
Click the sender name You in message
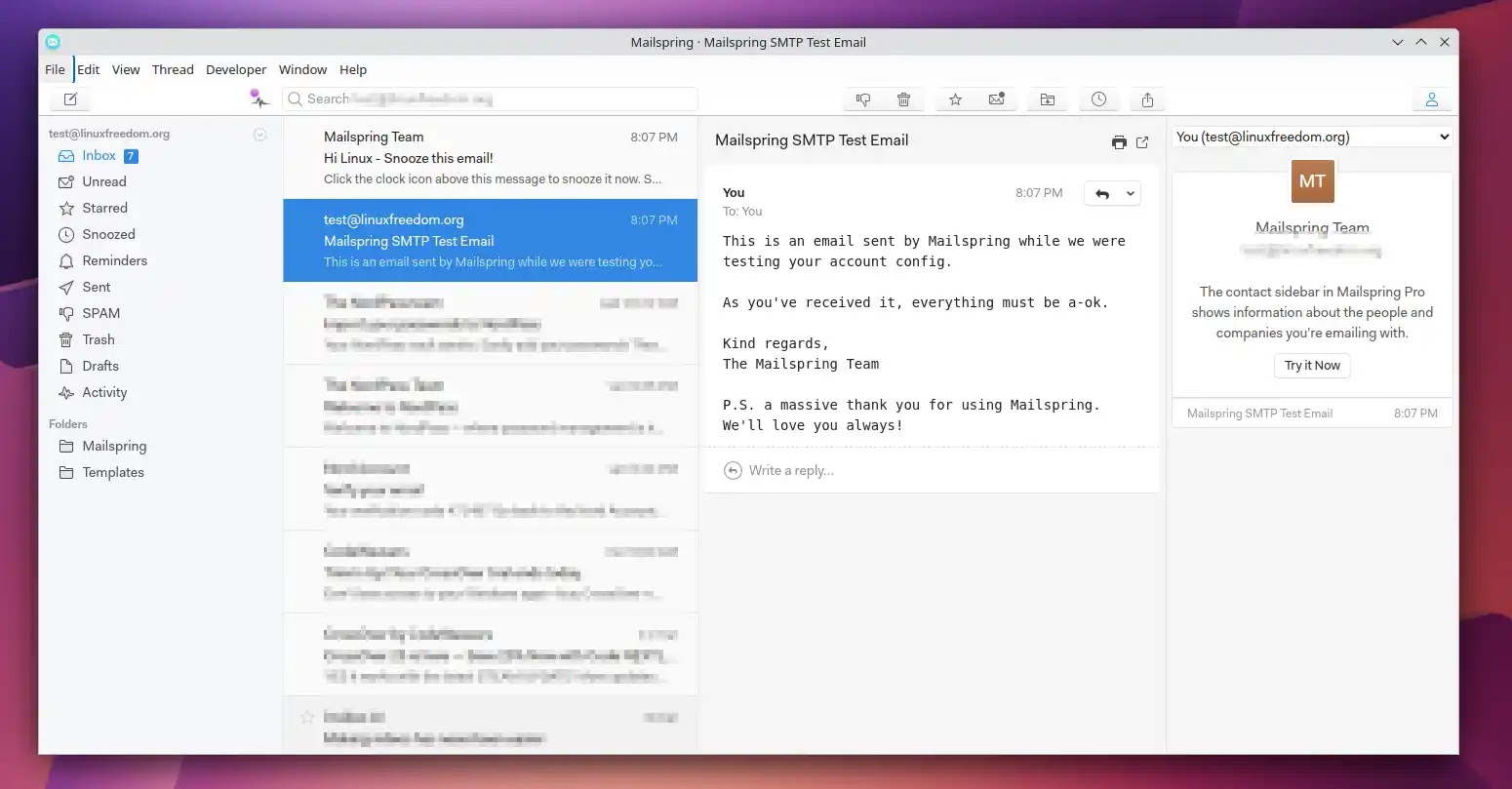pos(734,193)
